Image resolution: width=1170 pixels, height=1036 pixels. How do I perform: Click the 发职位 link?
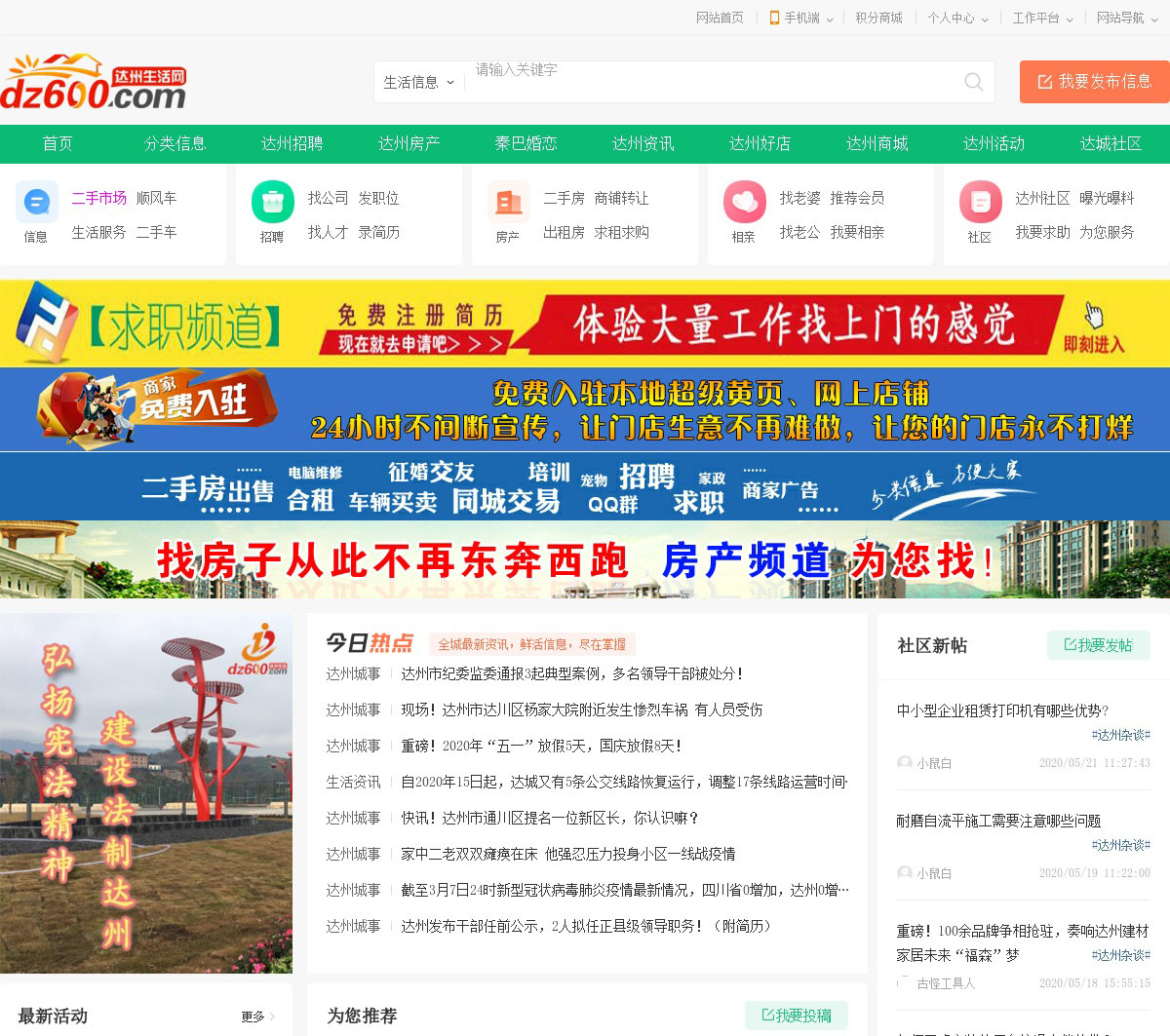click(378, 198)
